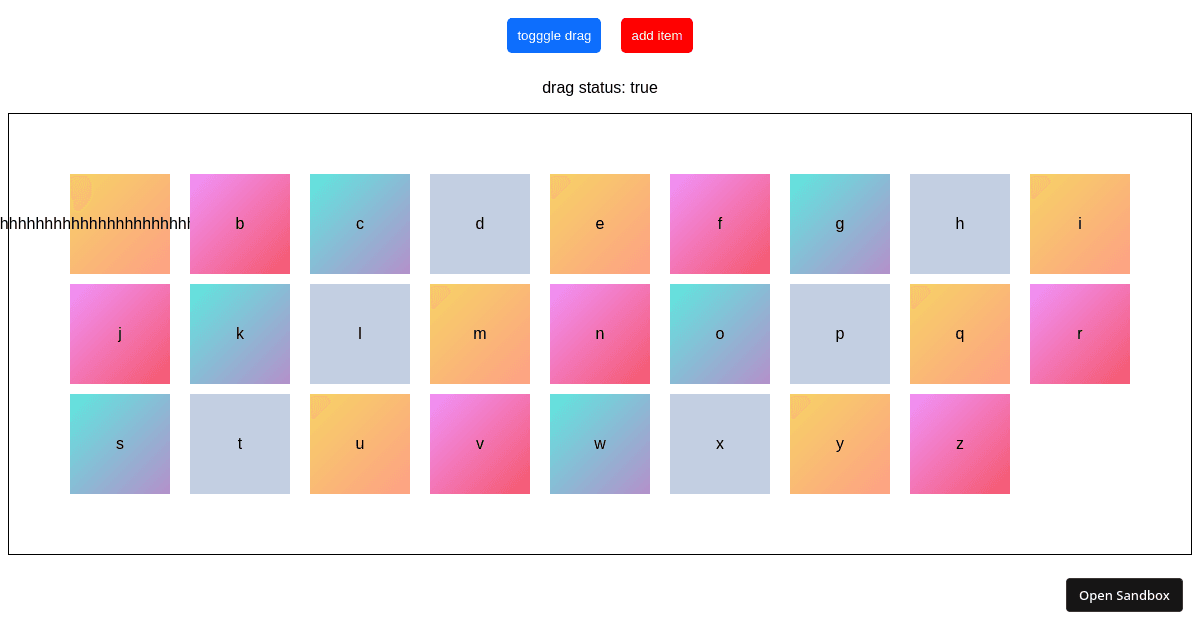This screenshot has width=1200, height=630.
Task: Click the orange tile labeled u
Action: pos(360,444)
